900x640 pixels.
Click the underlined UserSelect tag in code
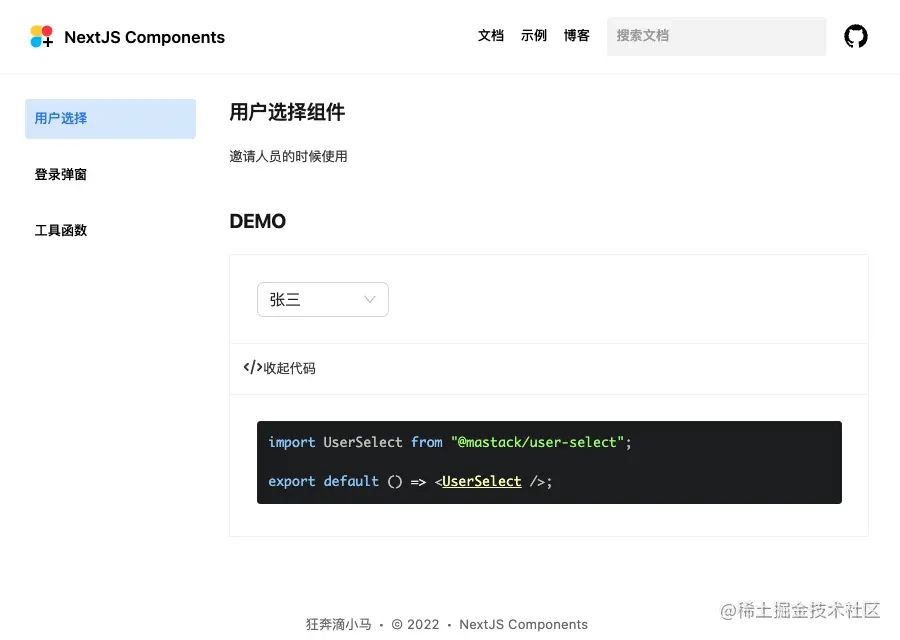482,481
